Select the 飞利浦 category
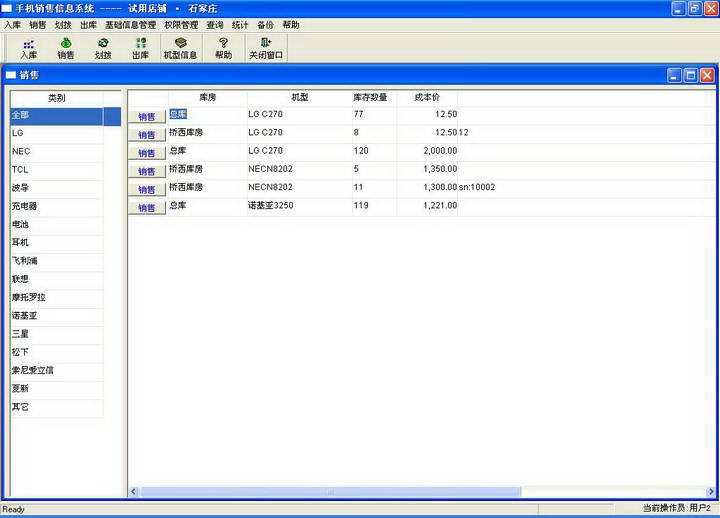This screenshot has height=518, width=720. [x=56, y=261]
